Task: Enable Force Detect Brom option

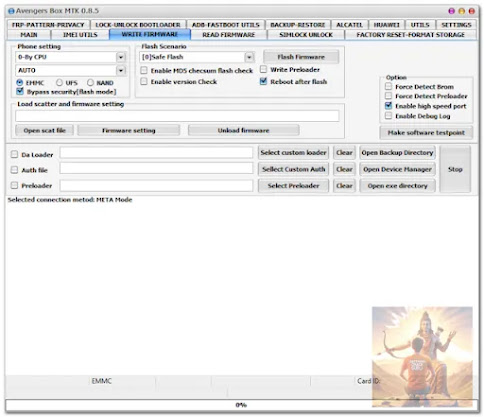Action: tap(388, 87)
